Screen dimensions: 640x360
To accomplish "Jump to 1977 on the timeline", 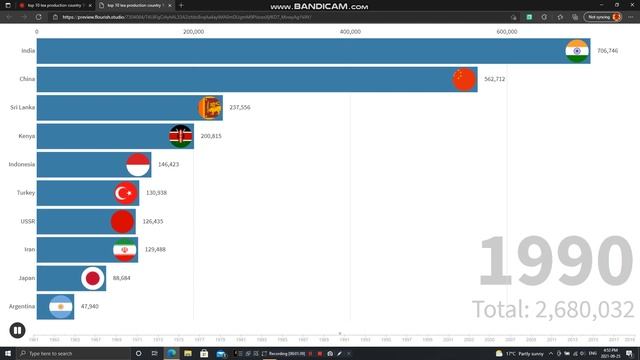I will (x=199, y=340).
